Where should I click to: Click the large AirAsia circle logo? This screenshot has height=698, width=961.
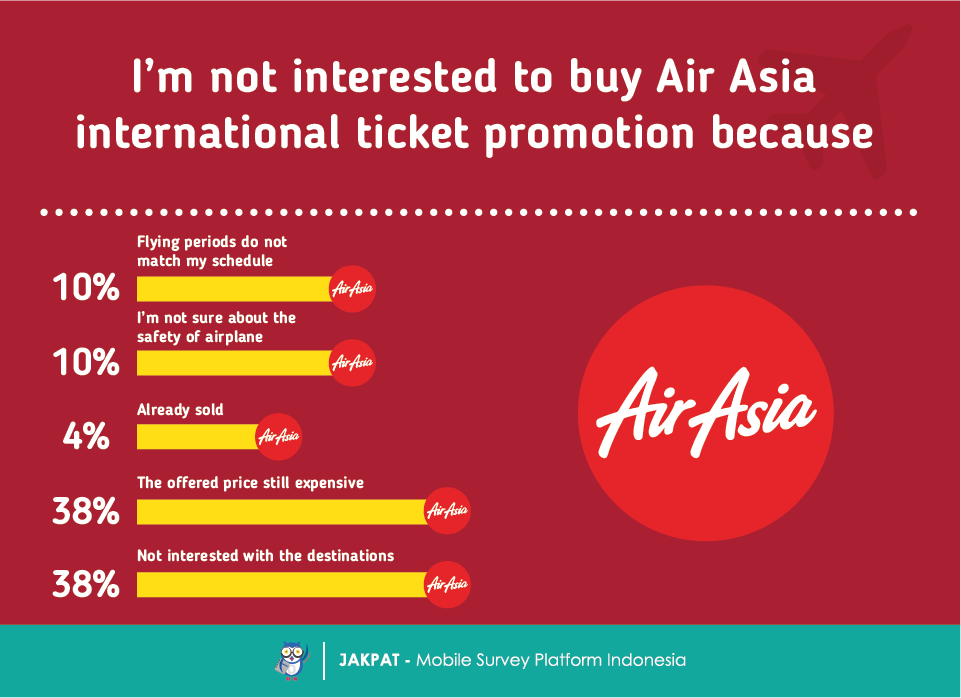pos(705,413)
